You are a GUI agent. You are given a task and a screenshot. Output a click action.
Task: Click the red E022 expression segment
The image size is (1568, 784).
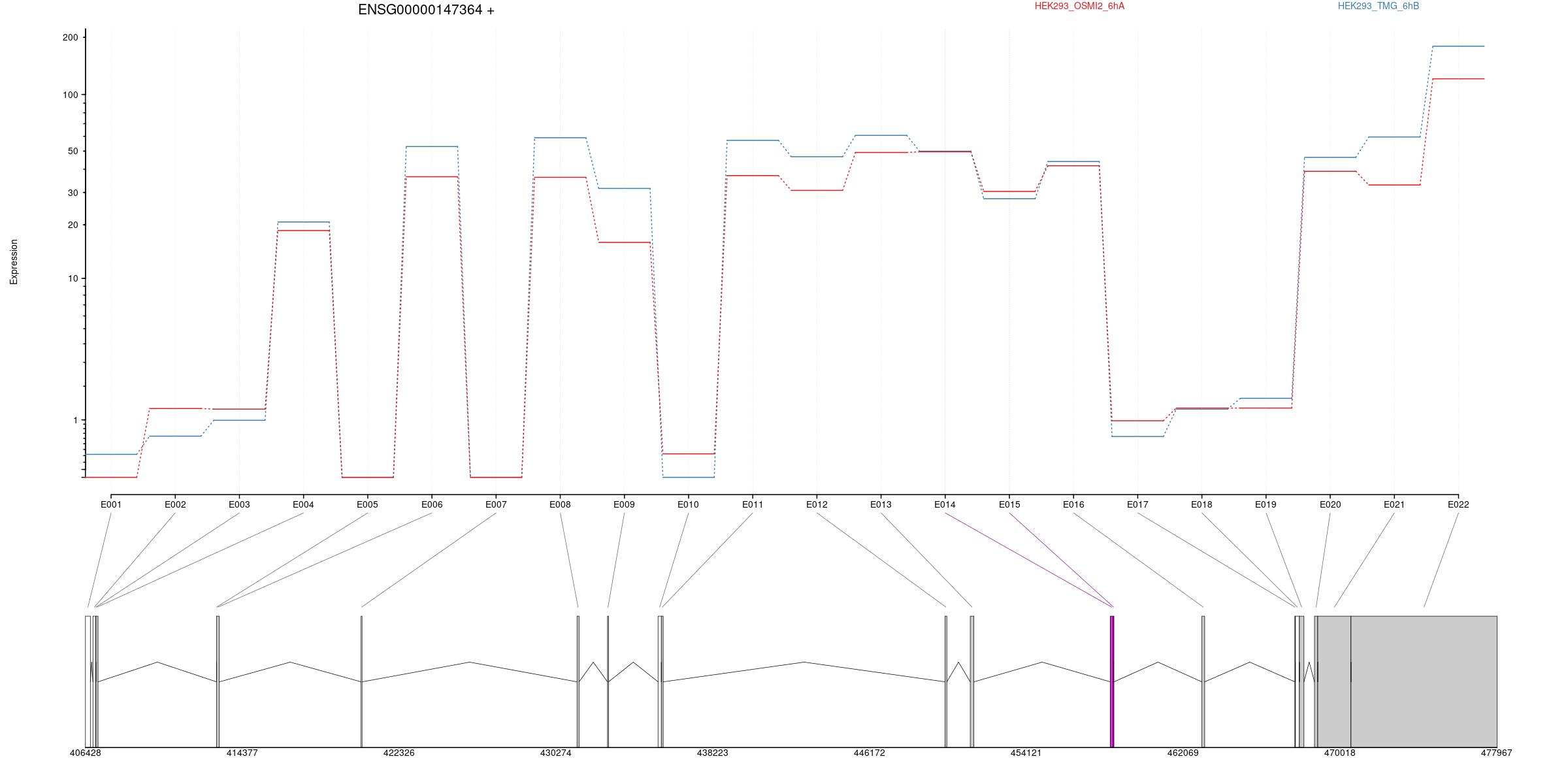click(1458, 79)
